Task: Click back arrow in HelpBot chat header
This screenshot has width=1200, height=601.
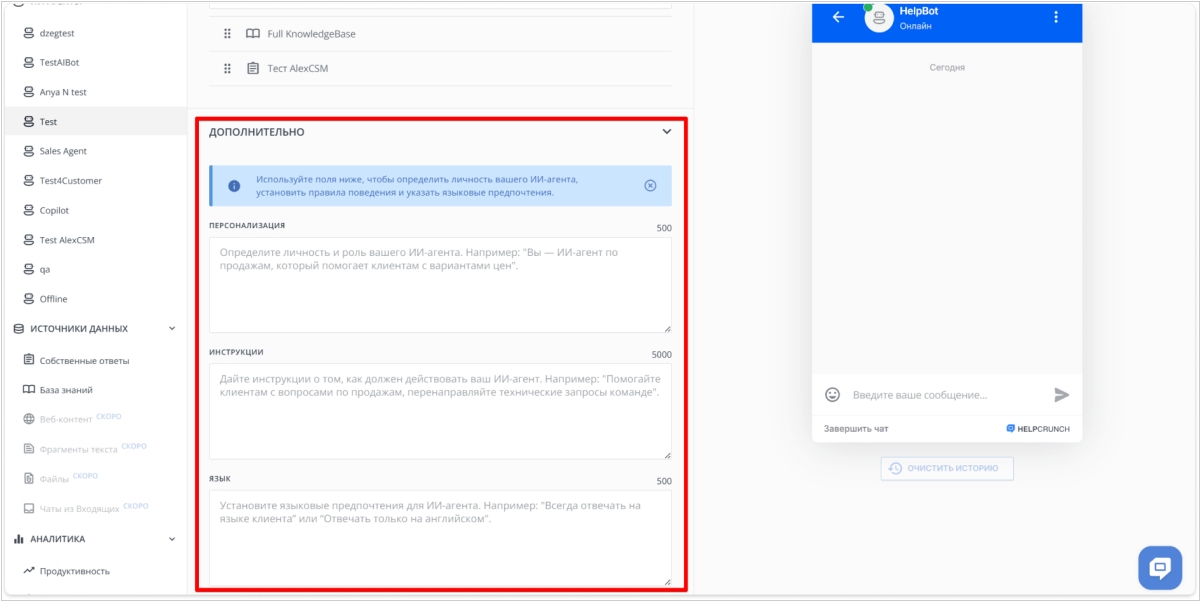Action: 838,17
